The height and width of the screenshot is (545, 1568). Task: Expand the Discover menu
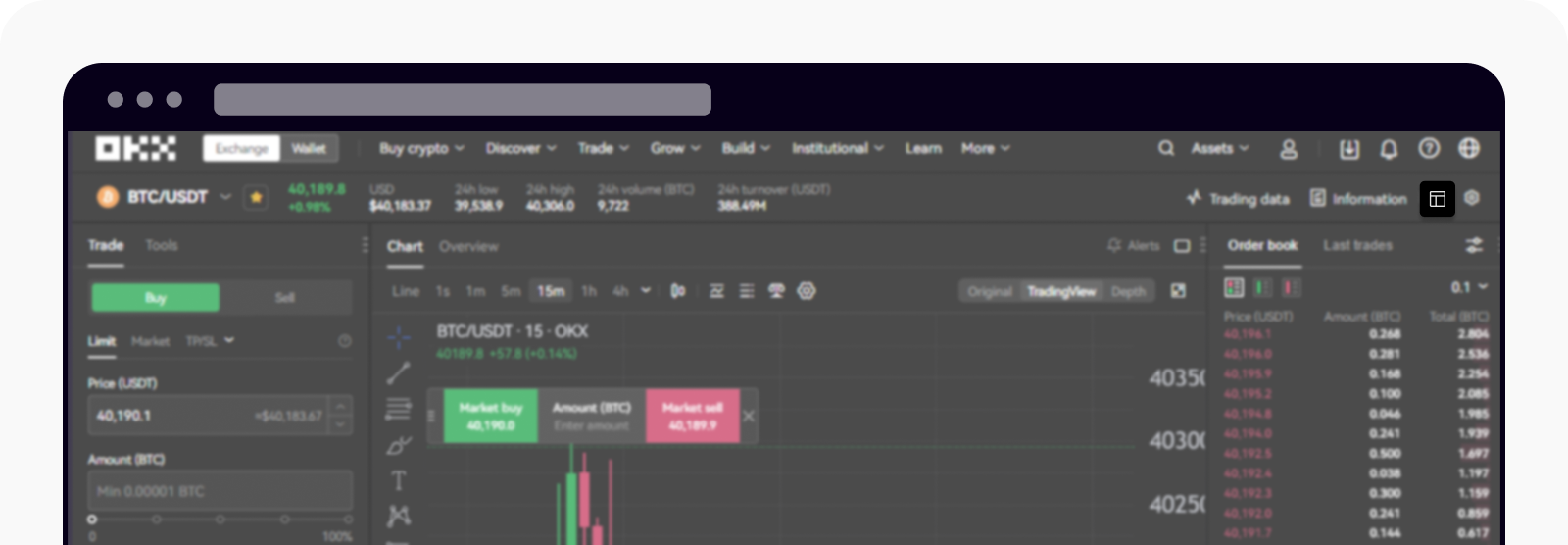(x=521, y=148)
